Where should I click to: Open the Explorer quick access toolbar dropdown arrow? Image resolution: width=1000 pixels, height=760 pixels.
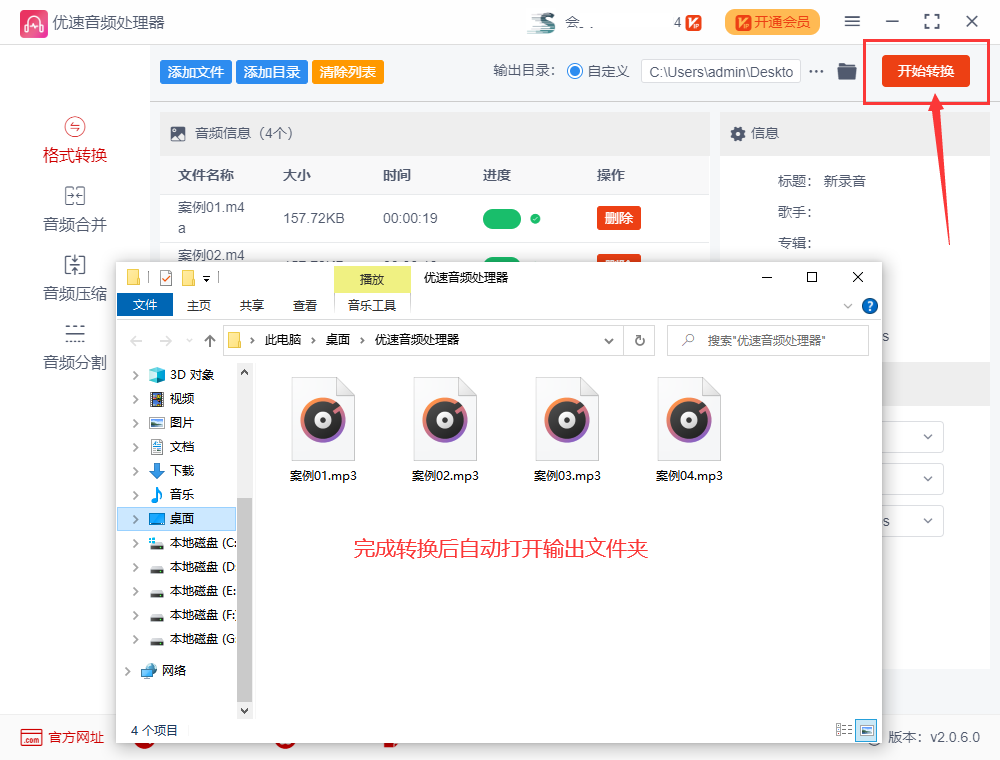[x=207, y=279]
